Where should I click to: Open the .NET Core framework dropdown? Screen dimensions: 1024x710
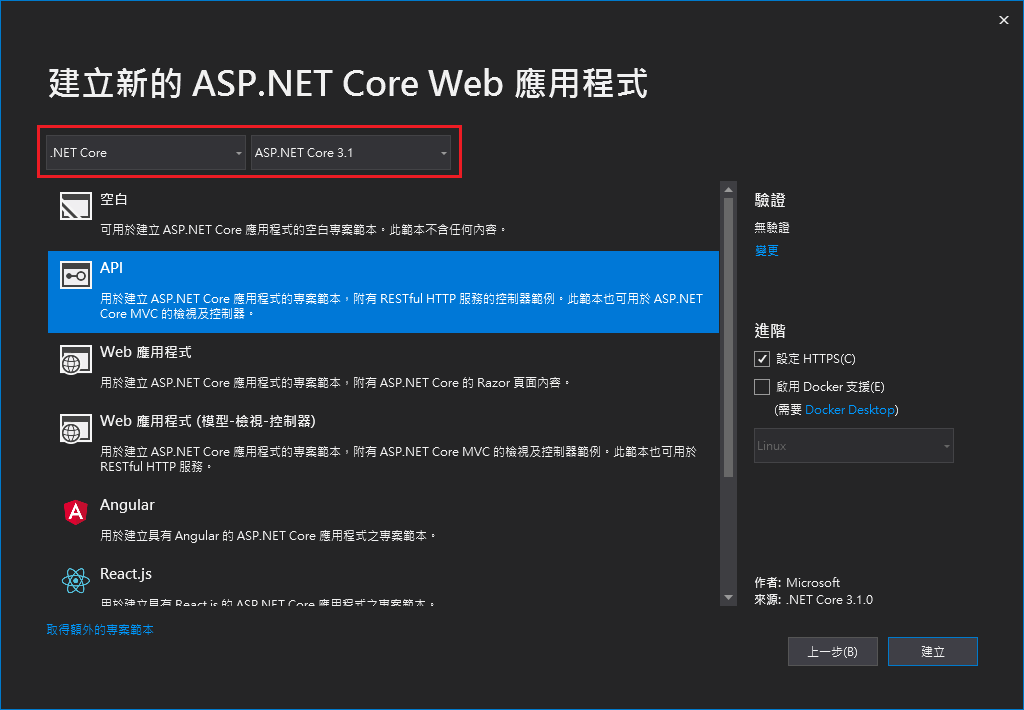pos(146,153)
